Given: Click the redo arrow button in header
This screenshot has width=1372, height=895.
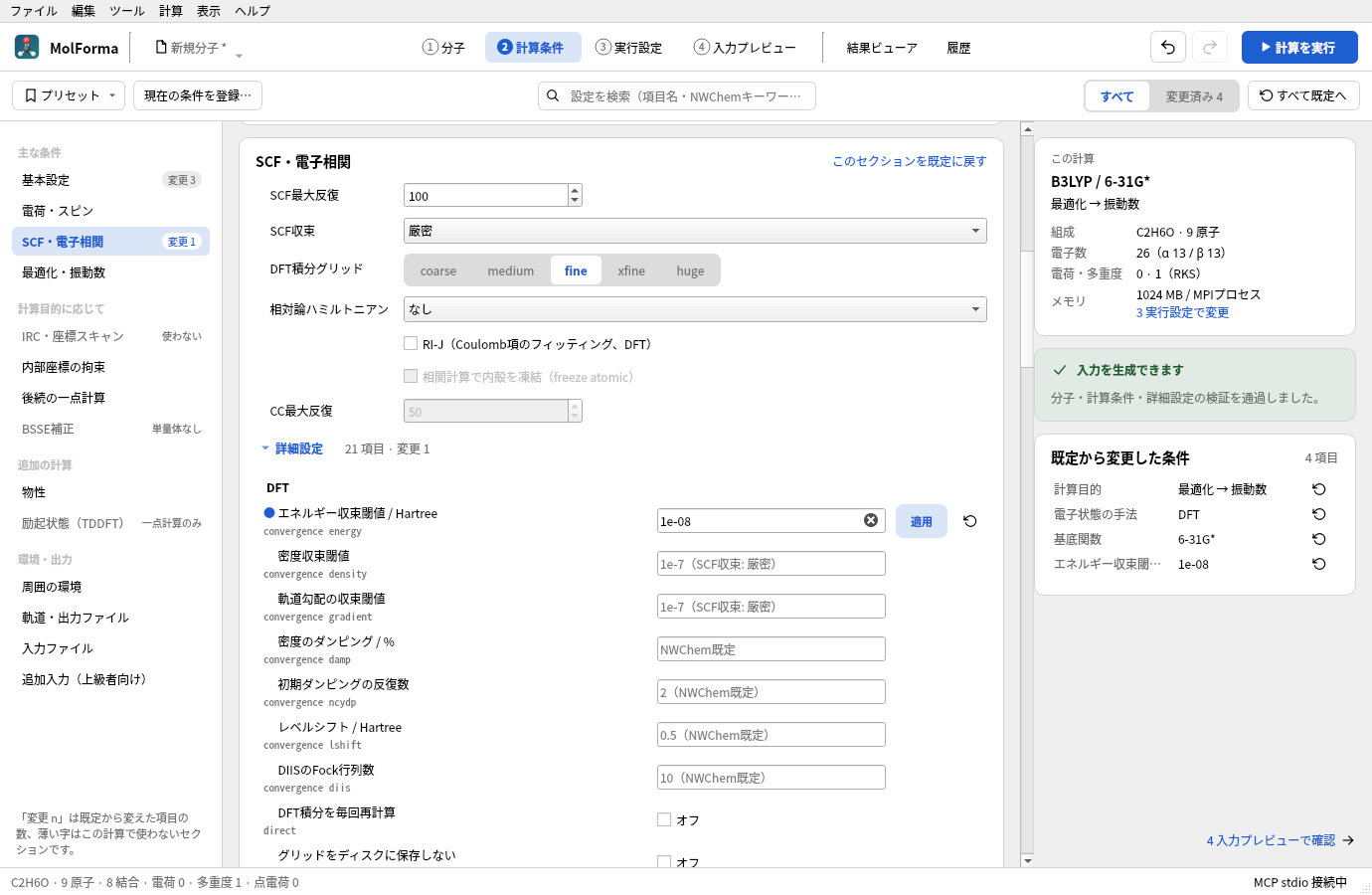Looking at the screenshot, I should pos(1210,47).
